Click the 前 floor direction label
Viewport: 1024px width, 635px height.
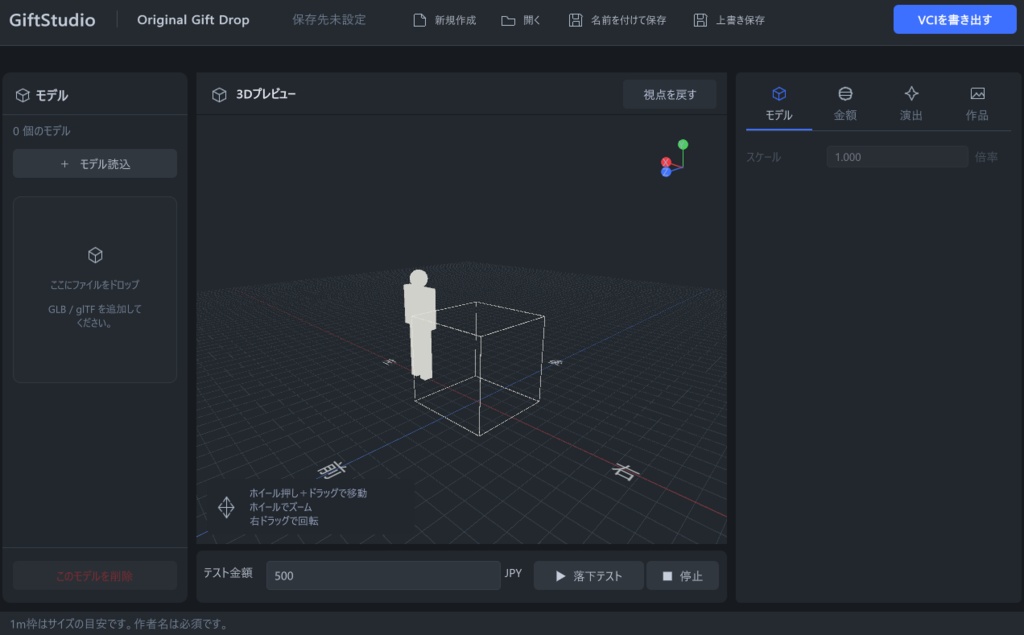click(x=332, y=469)
